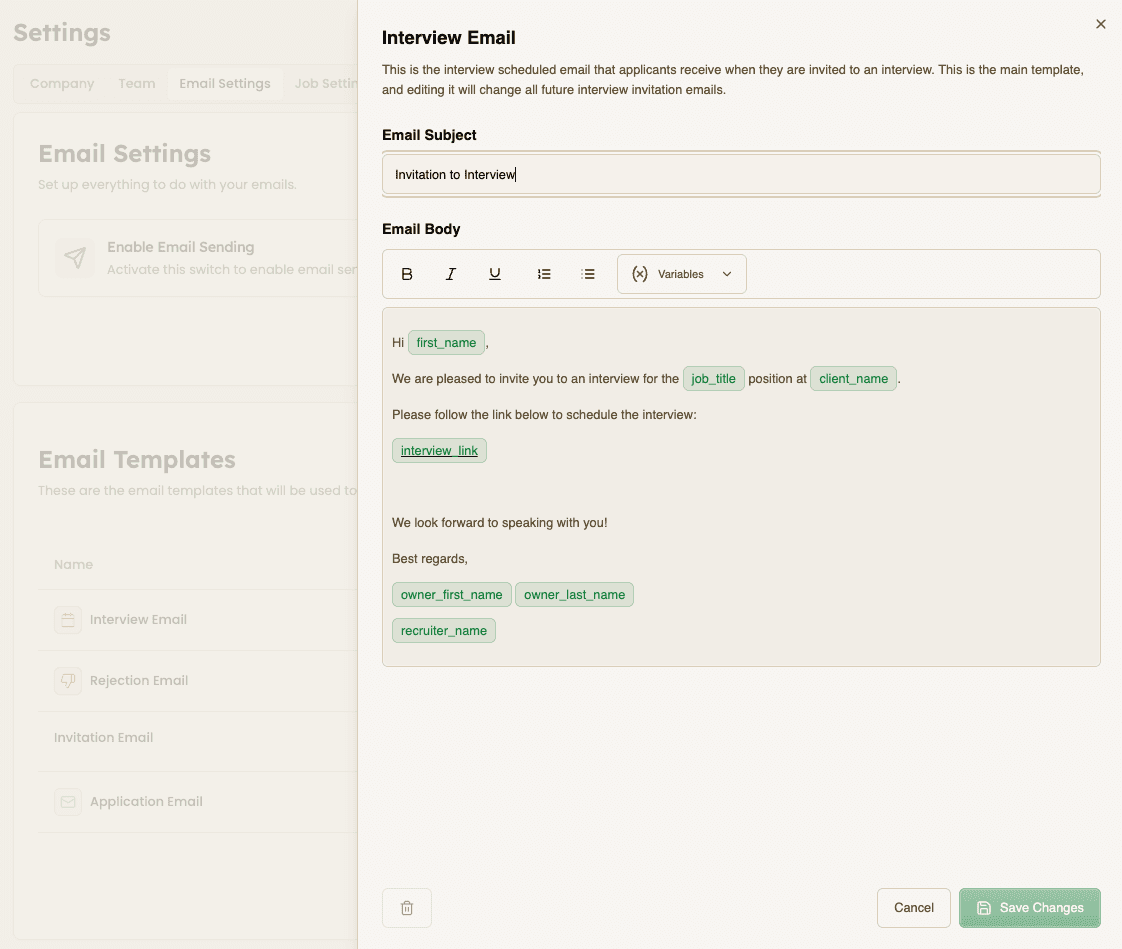Click the paper plane icon for Email Sending
The width and height of the screenshot is (1122, 949).
pos(75,258)
